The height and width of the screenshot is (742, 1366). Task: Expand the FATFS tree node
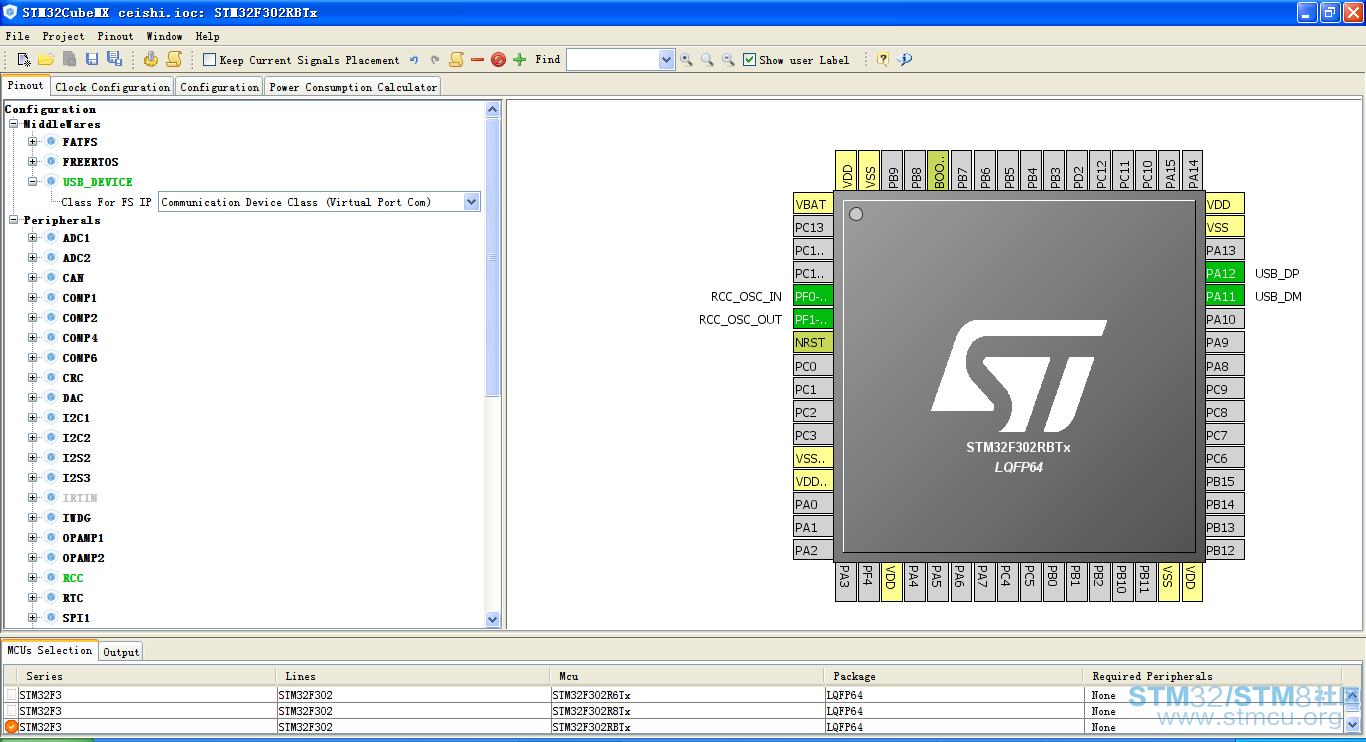pyautogui.click(x=33, y=142)
